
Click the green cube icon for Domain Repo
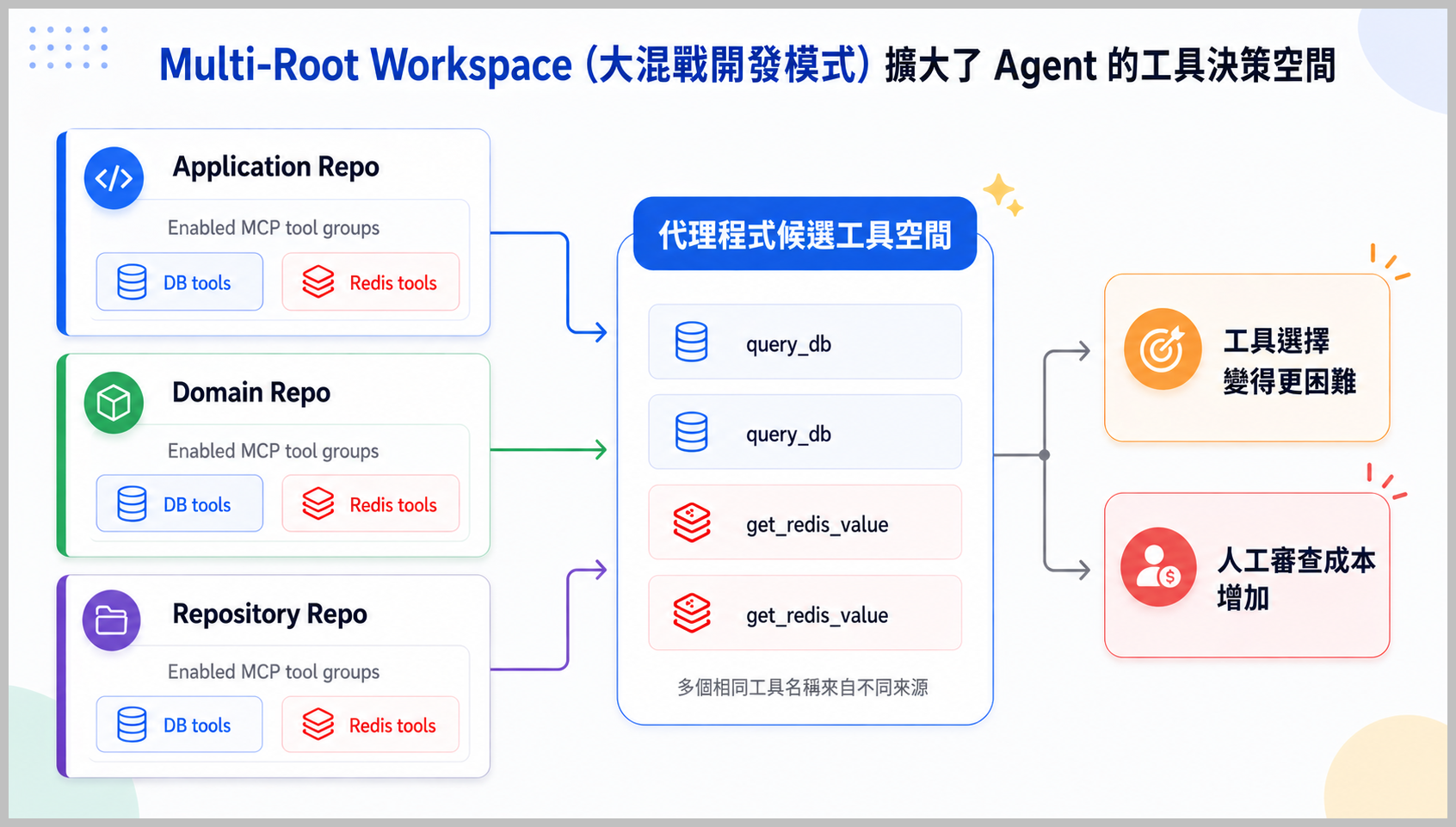[x=113, y=402]
